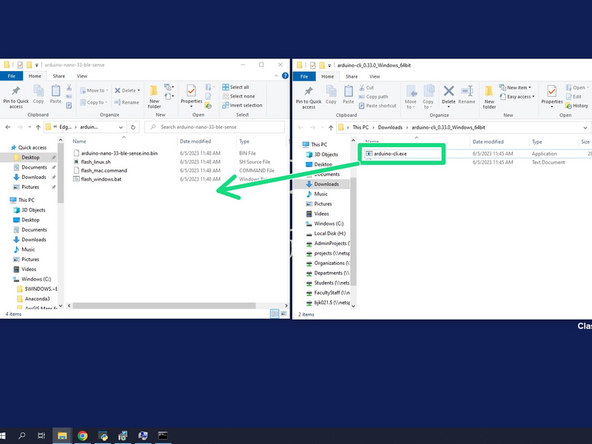592x444 pixels.
Task: Switch to details view in left window
Action: pyautogui.click(x=274, y=313)
